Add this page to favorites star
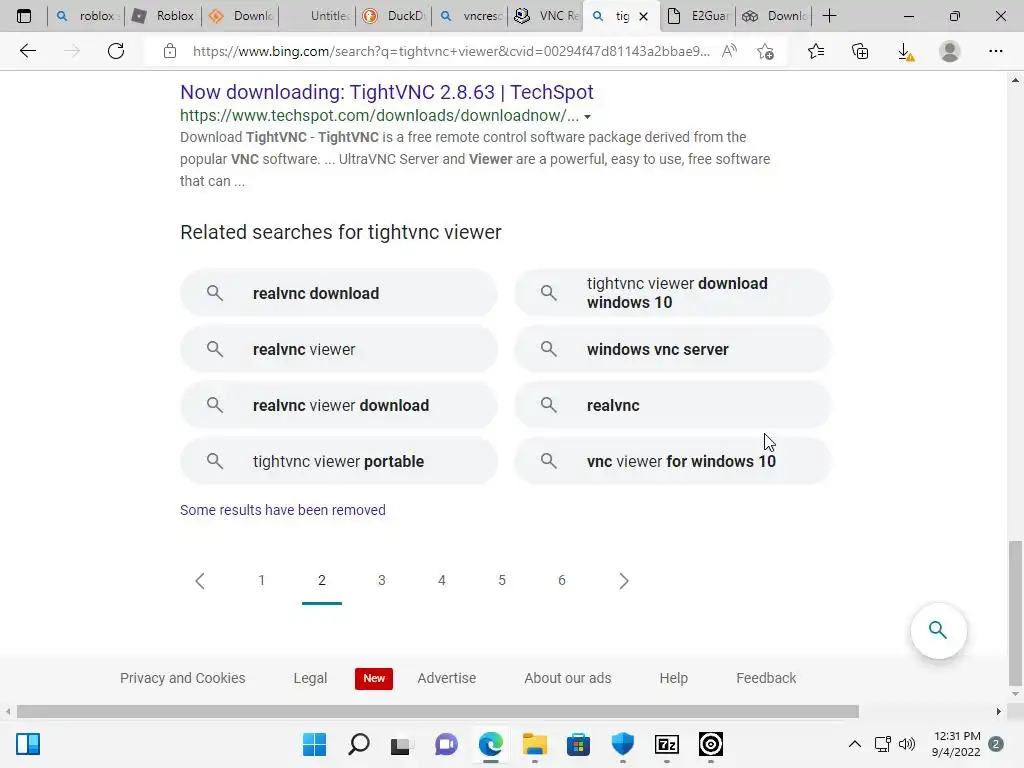Viewport: 1024px width, 768px height. (x=765, y=51)
